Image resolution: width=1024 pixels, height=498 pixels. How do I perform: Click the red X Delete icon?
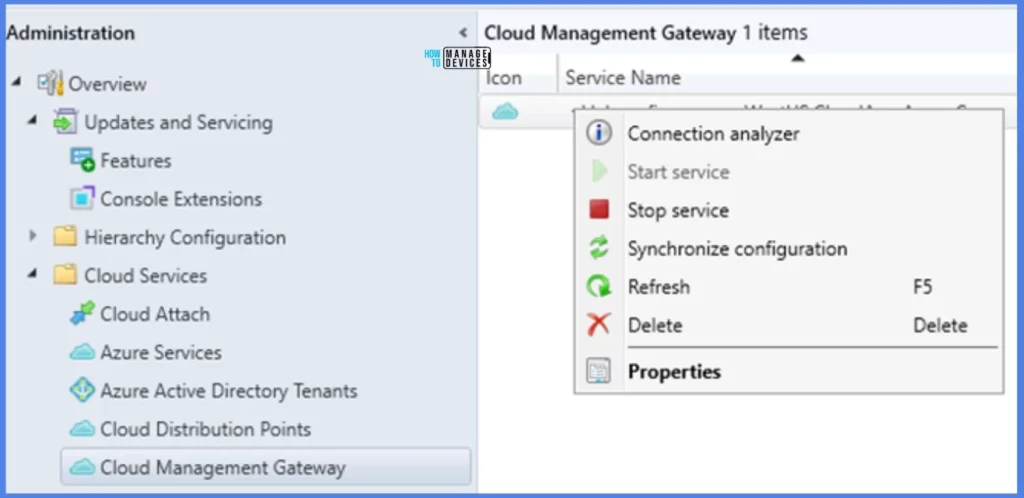[598, 324]
